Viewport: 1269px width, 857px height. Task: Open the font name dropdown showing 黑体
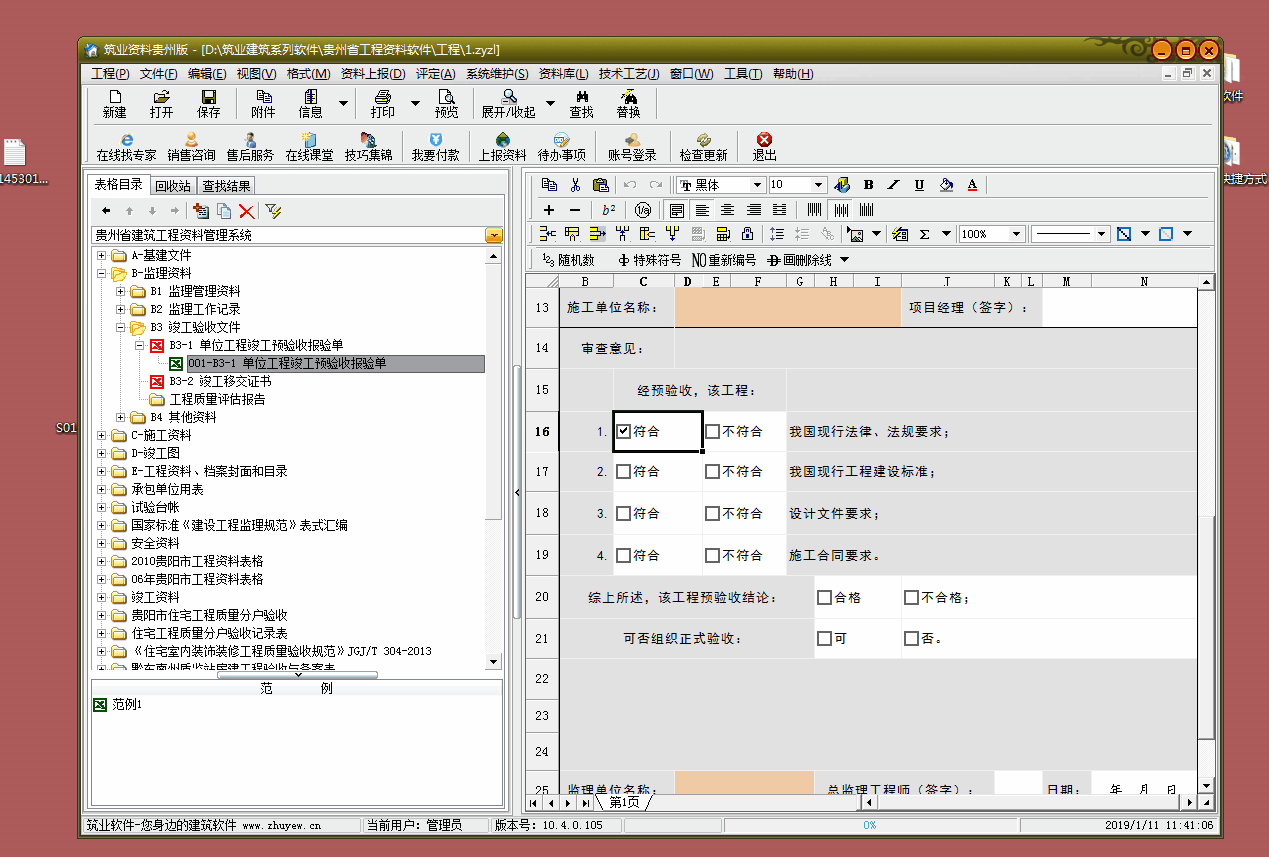pyautogui.click(x=757, y=185)
